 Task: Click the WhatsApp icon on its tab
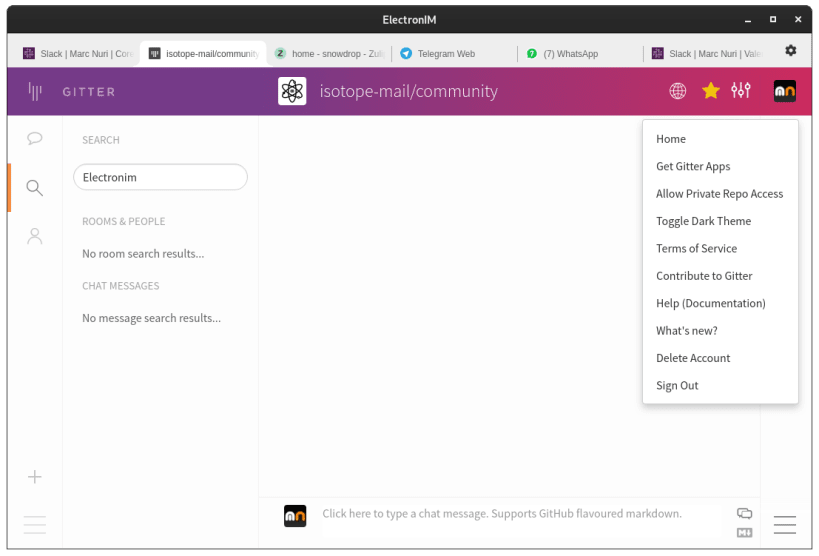click(x=532, y=53)
